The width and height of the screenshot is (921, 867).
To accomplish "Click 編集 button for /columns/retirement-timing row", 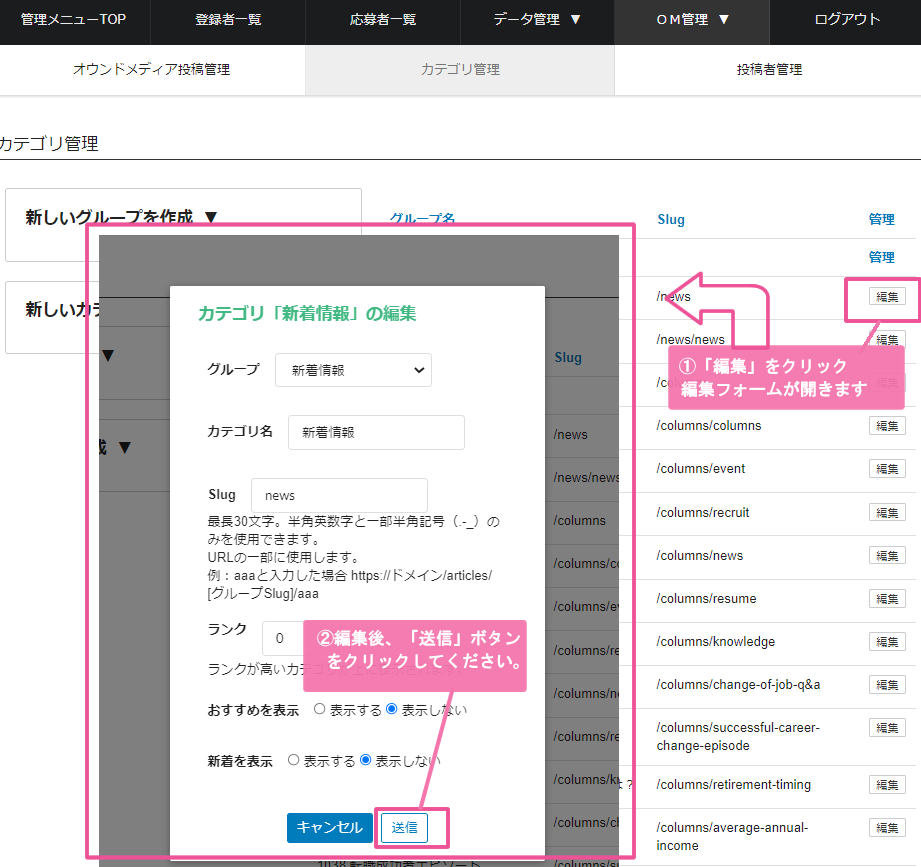I will point(887,785).
